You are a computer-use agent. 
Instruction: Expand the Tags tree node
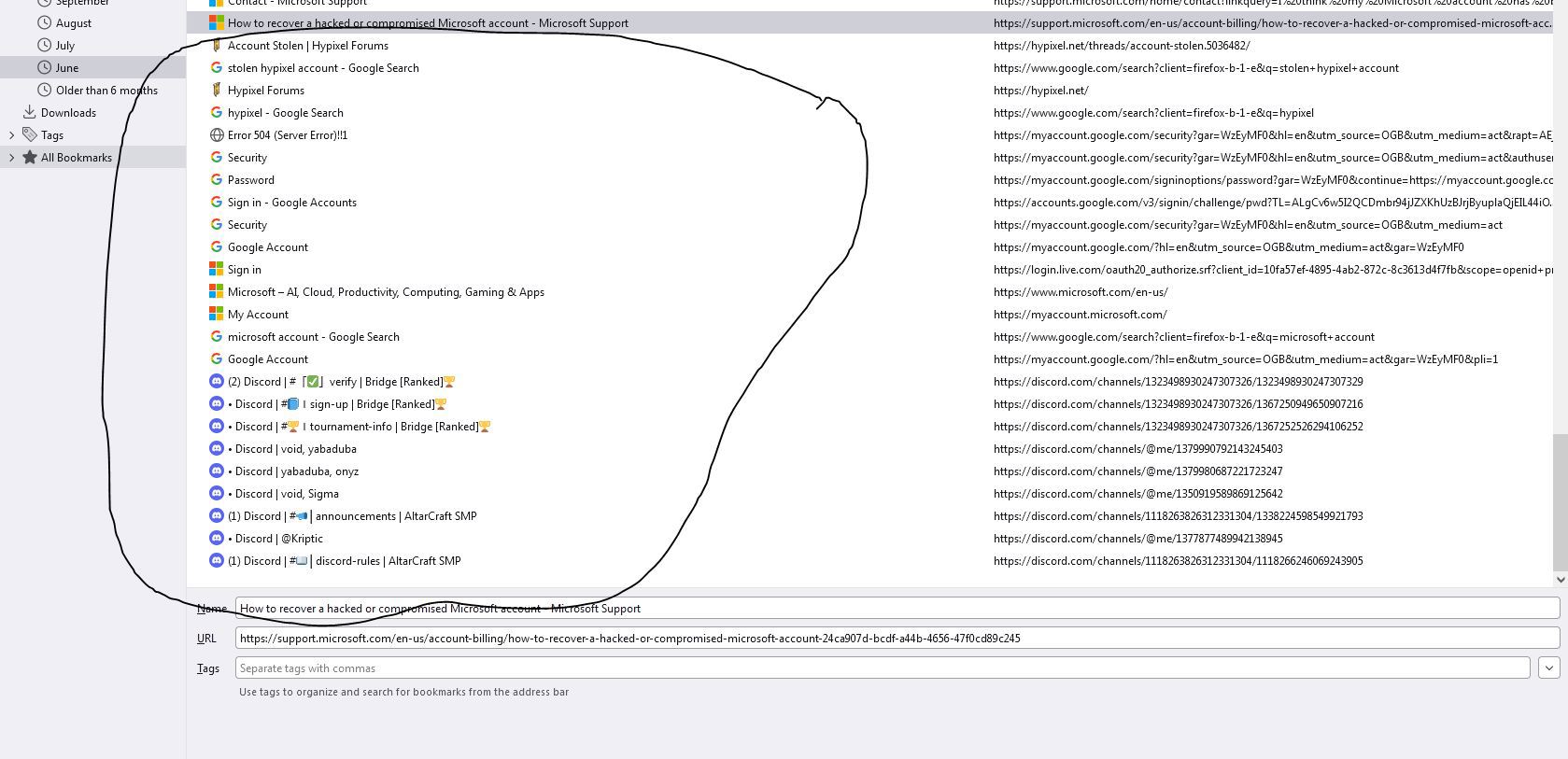pyautogui.click(x=11, y=134)
